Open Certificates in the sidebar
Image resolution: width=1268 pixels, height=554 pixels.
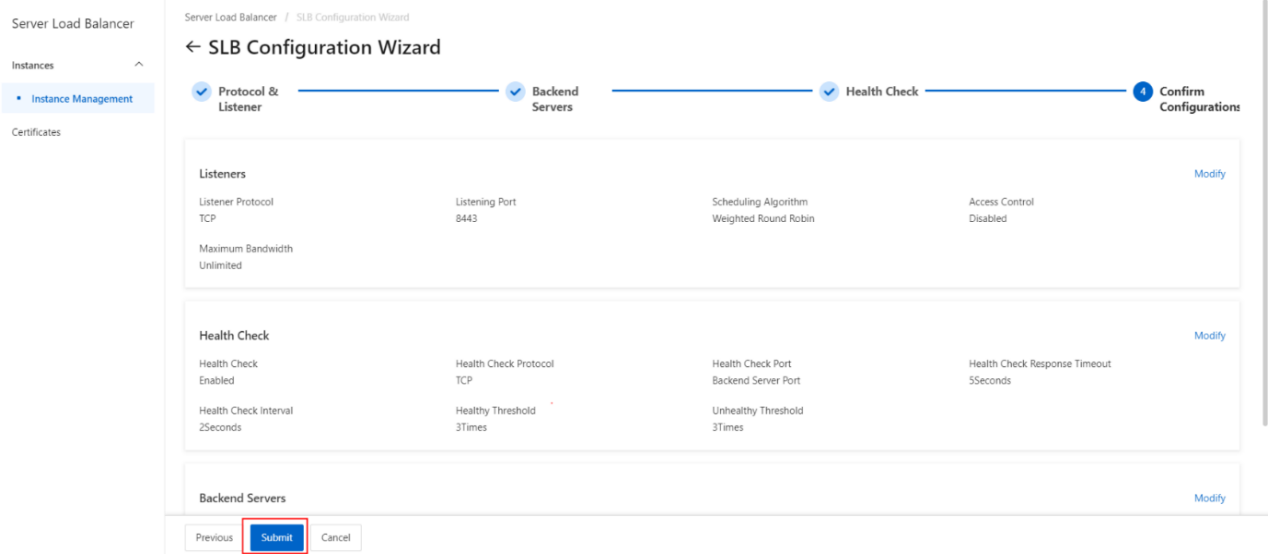click(36, 132)
